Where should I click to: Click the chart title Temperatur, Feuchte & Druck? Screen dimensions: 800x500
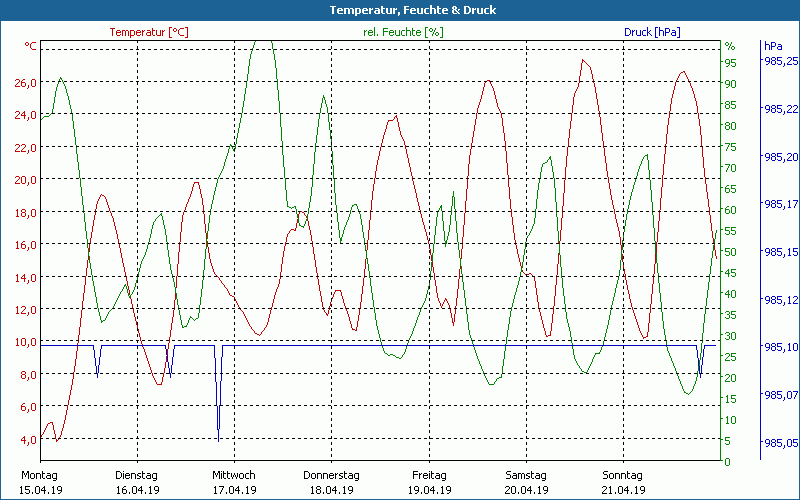pyautogui.click(x=399, y=10)
